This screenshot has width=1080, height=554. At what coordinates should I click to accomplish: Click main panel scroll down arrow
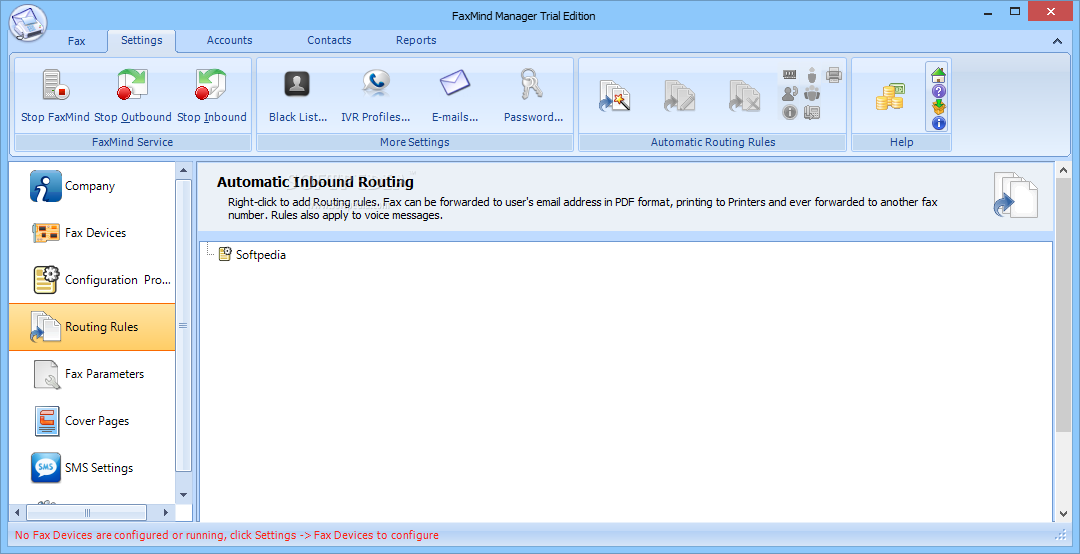(1063, 513)
